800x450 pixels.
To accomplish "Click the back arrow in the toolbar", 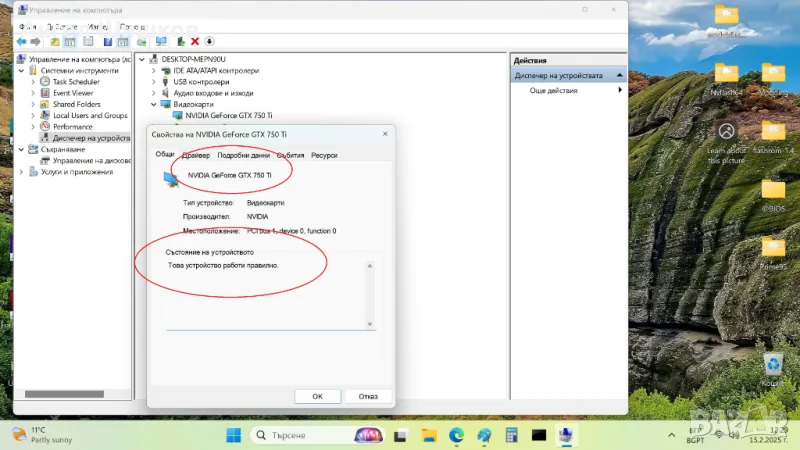I will pyautogui.click(x=21, y=42).
